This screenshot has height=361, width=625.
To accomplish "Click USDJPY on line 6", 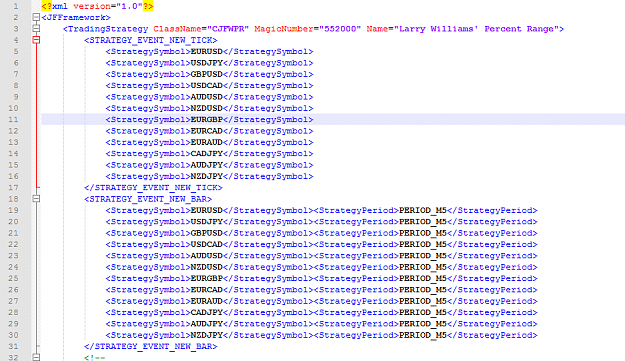I will click(x=206, y=63).
